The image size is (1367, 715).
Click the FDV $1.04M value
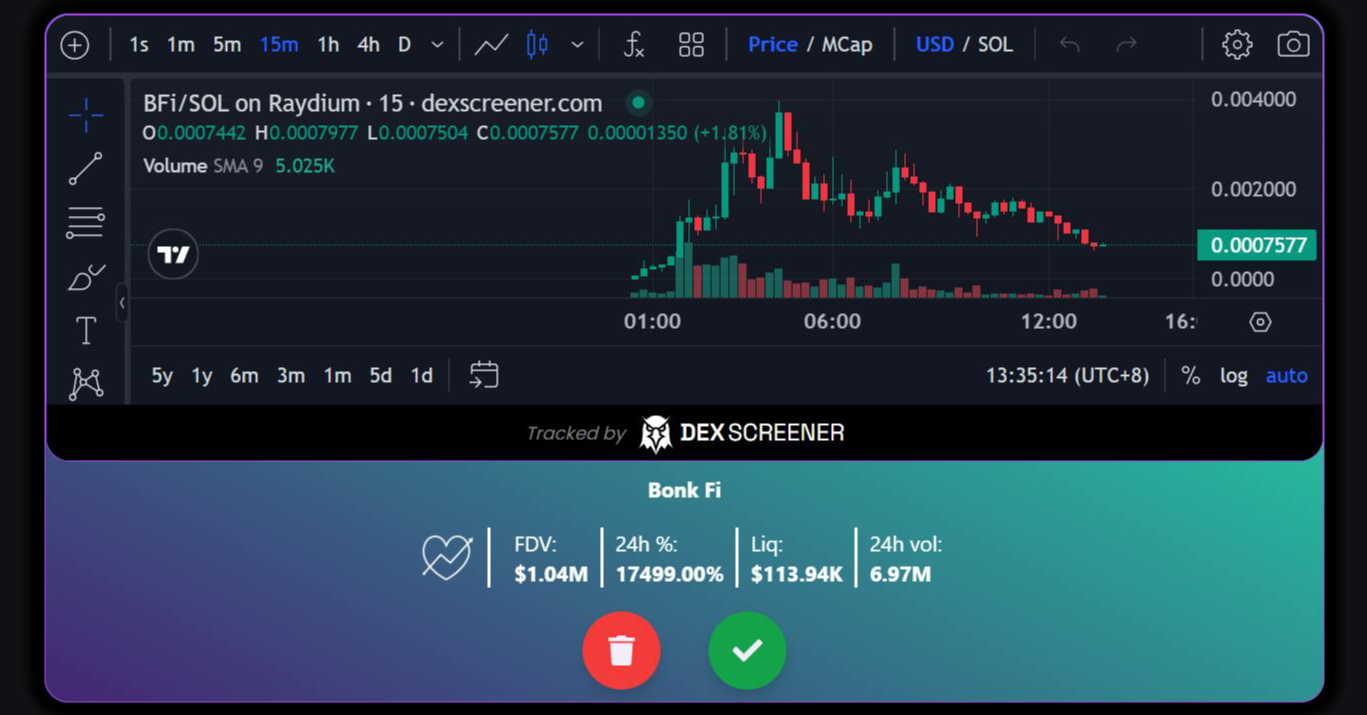point(551,574)
